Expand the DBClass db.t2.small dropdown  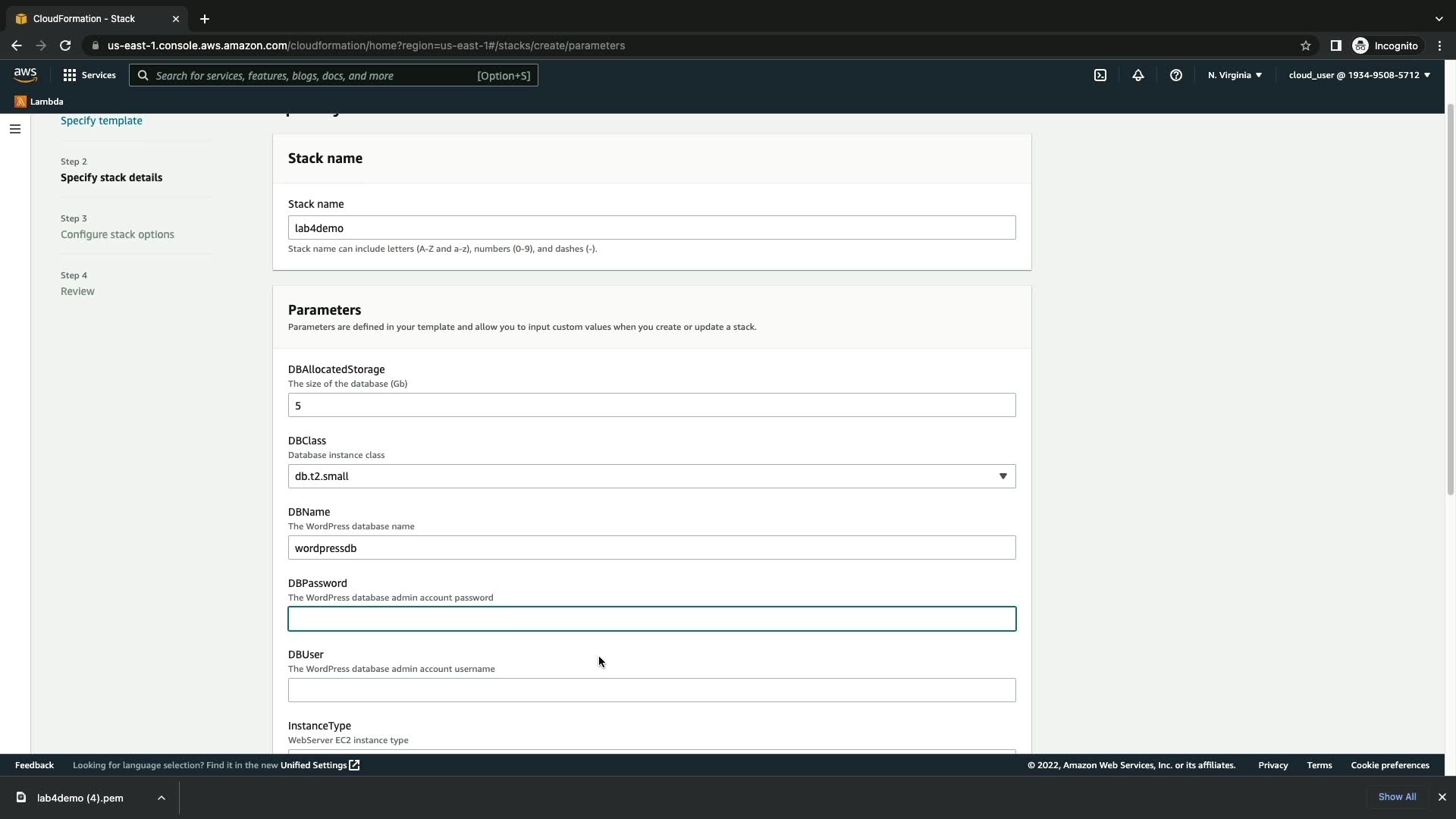point(651,476)
